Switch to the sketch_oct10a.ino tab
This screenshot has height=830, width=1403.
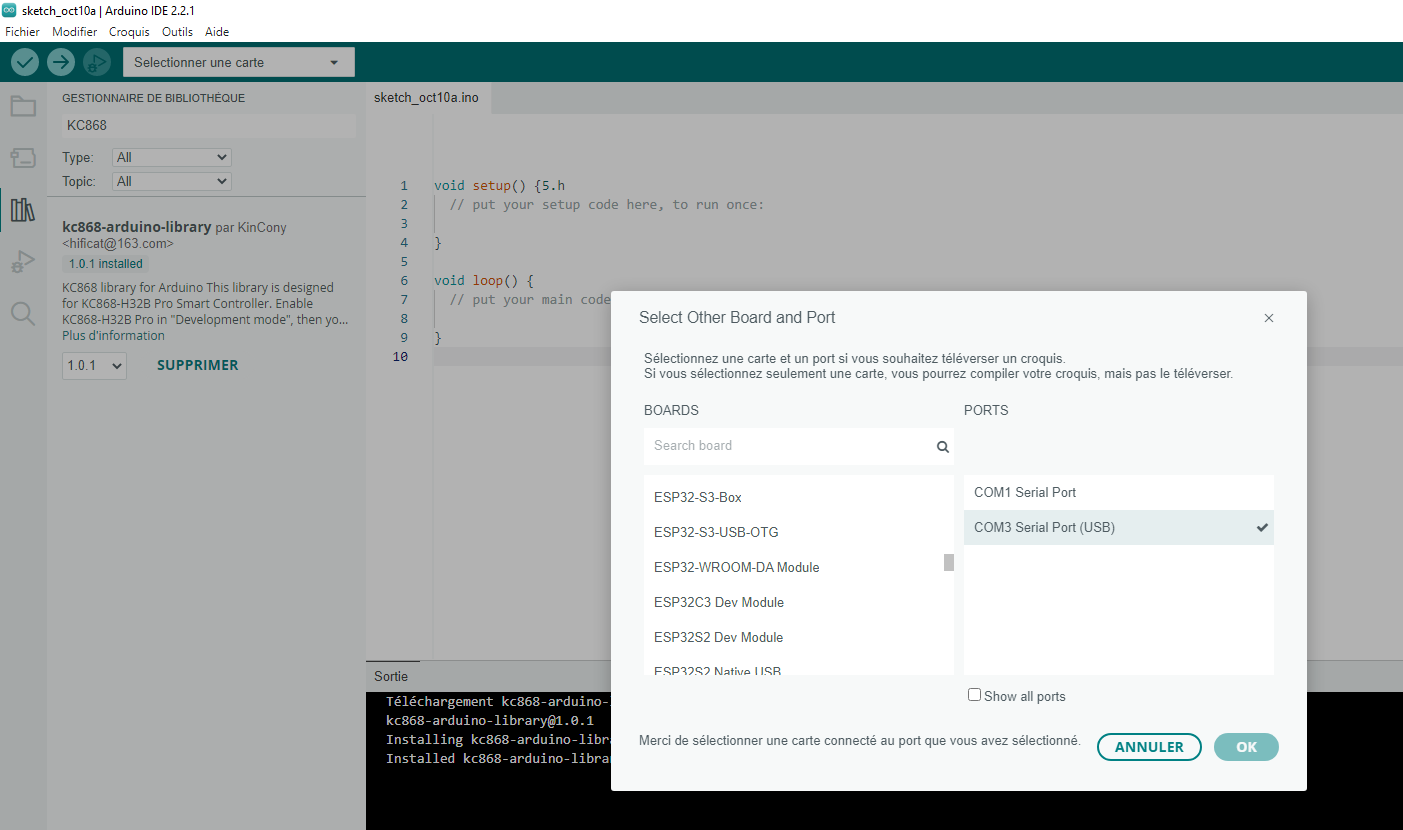click(x=426, y=98)
